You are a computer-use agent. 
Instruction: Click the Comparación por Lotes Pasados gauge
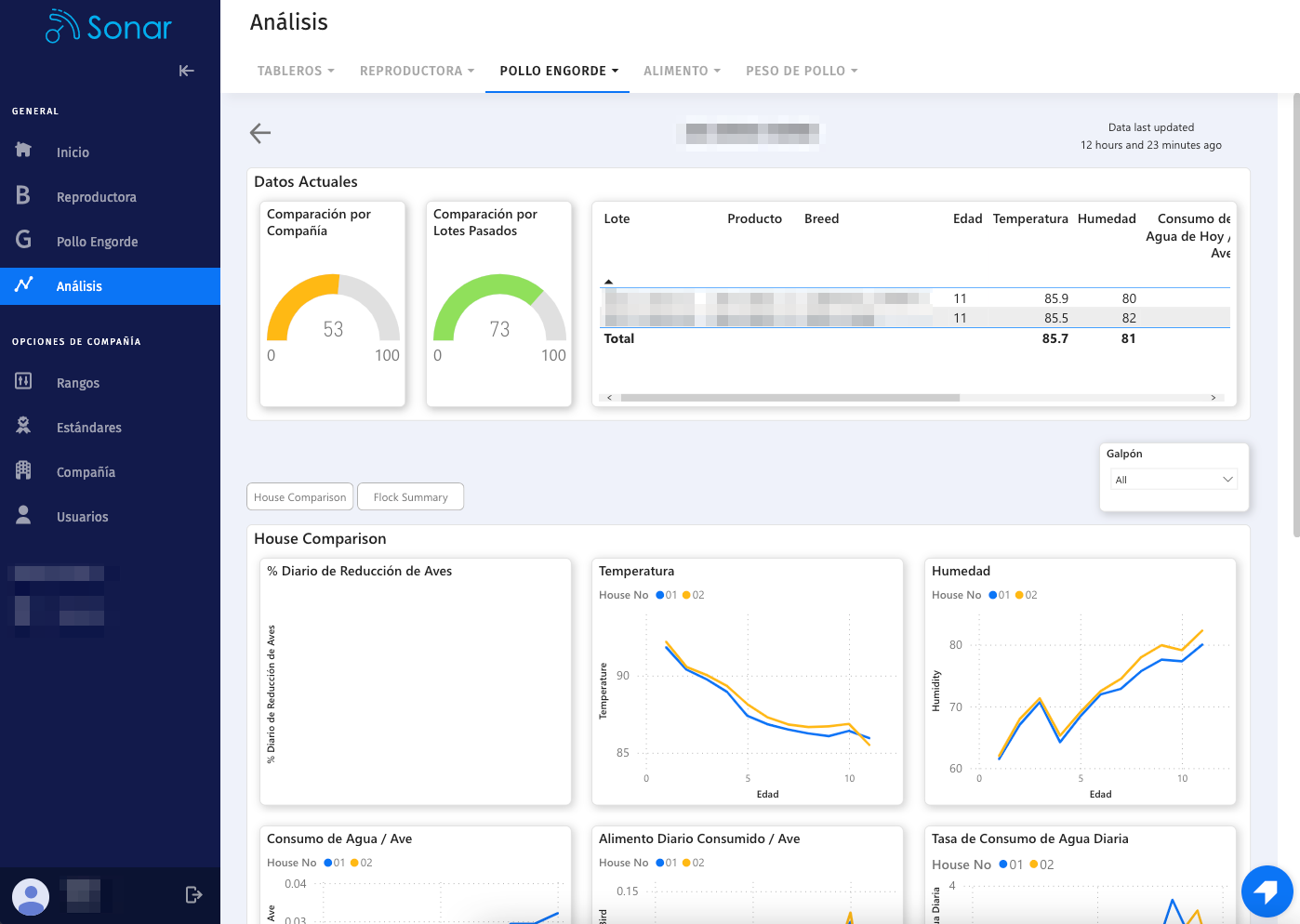tap(499, 309)
